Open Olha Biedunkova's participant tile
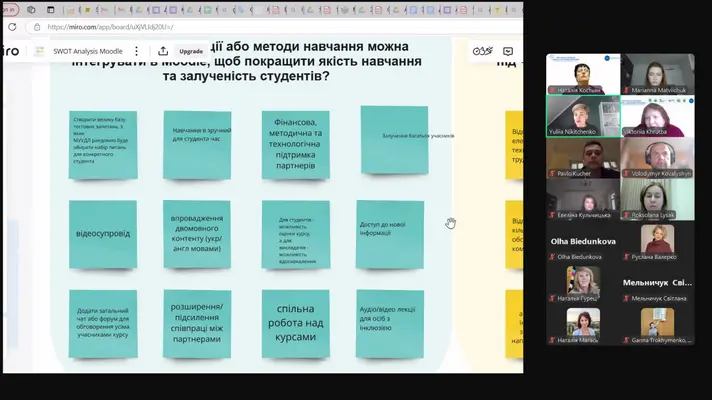712x400 pixels. pyautogui.click(x=583, y=241)
